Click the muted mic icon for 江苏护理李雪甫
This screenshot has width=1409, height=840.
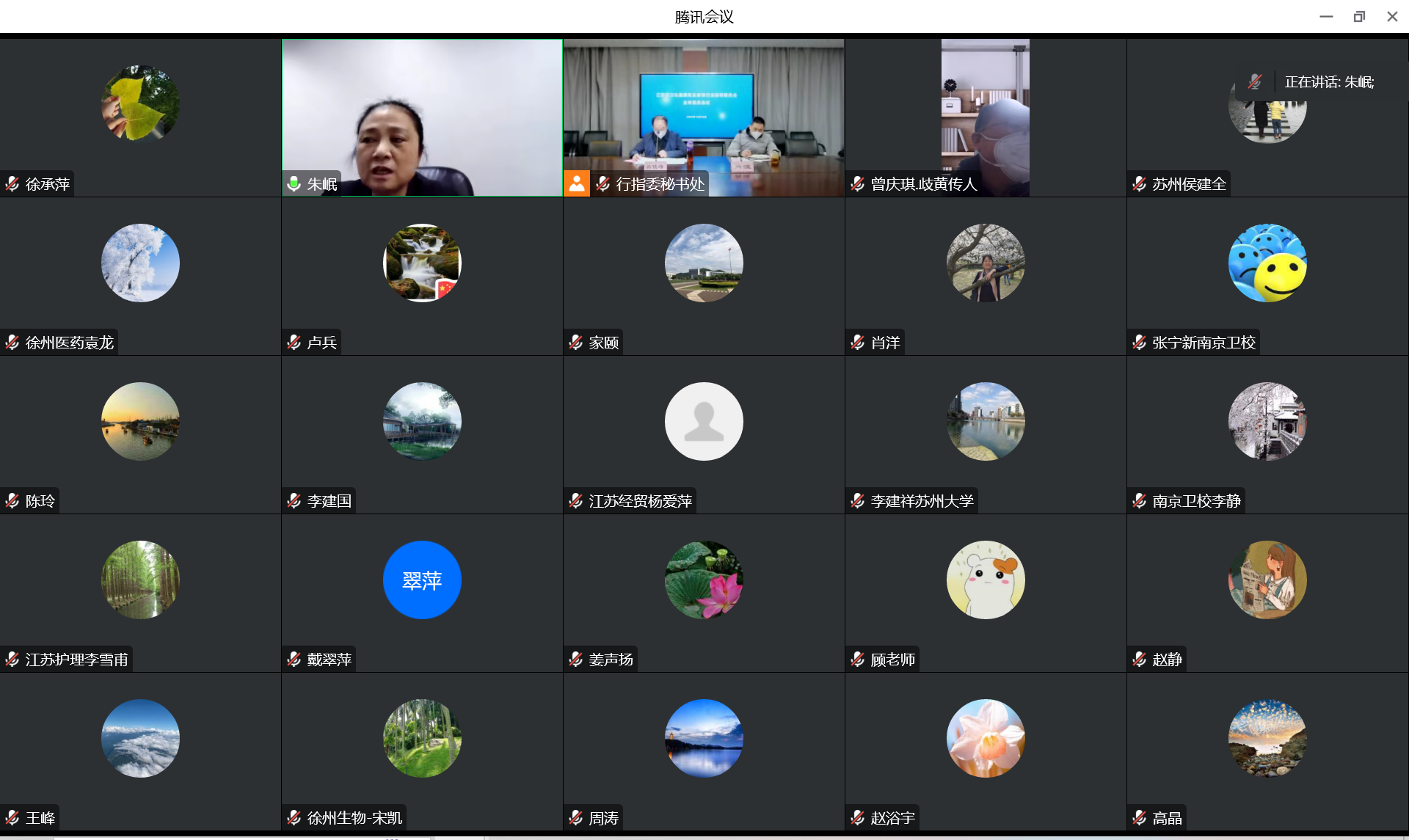(x=12, y=659)
